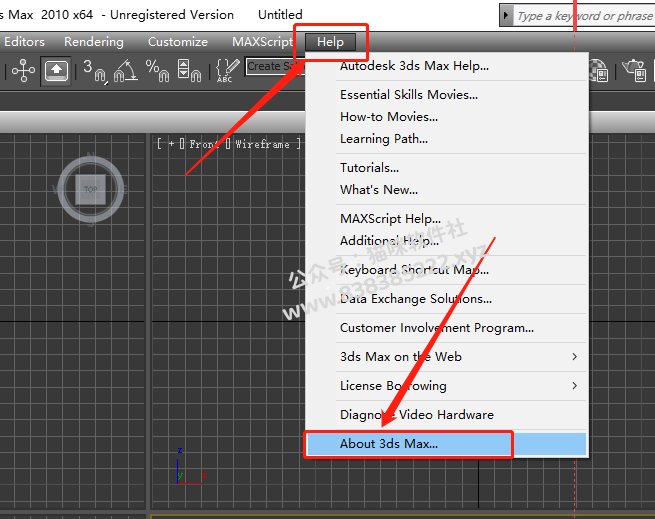This screenshot has height=519, width=655.
Task: Click the Front viewport label
Action: (x=203, y=144)
